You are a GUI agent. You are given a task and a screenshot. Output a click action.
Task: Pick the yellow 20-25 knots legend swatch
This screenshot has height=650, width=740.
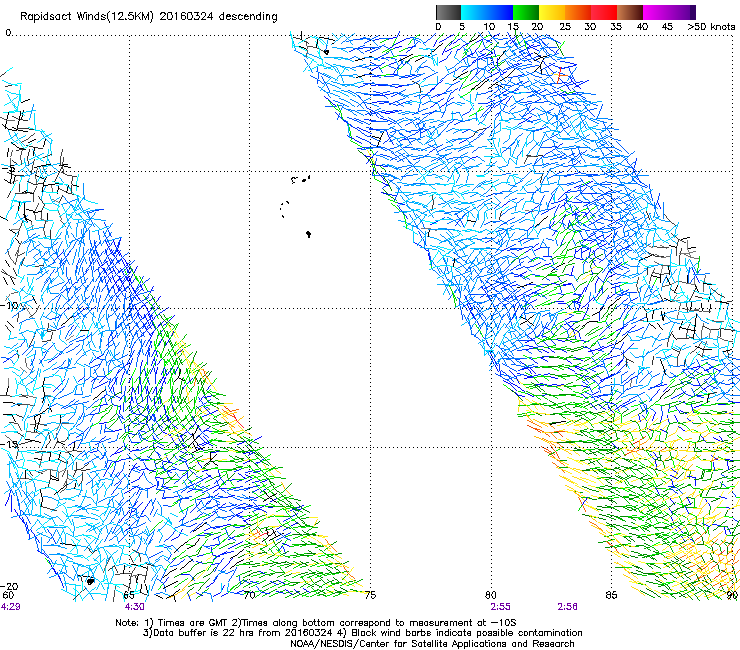(552, 12)
